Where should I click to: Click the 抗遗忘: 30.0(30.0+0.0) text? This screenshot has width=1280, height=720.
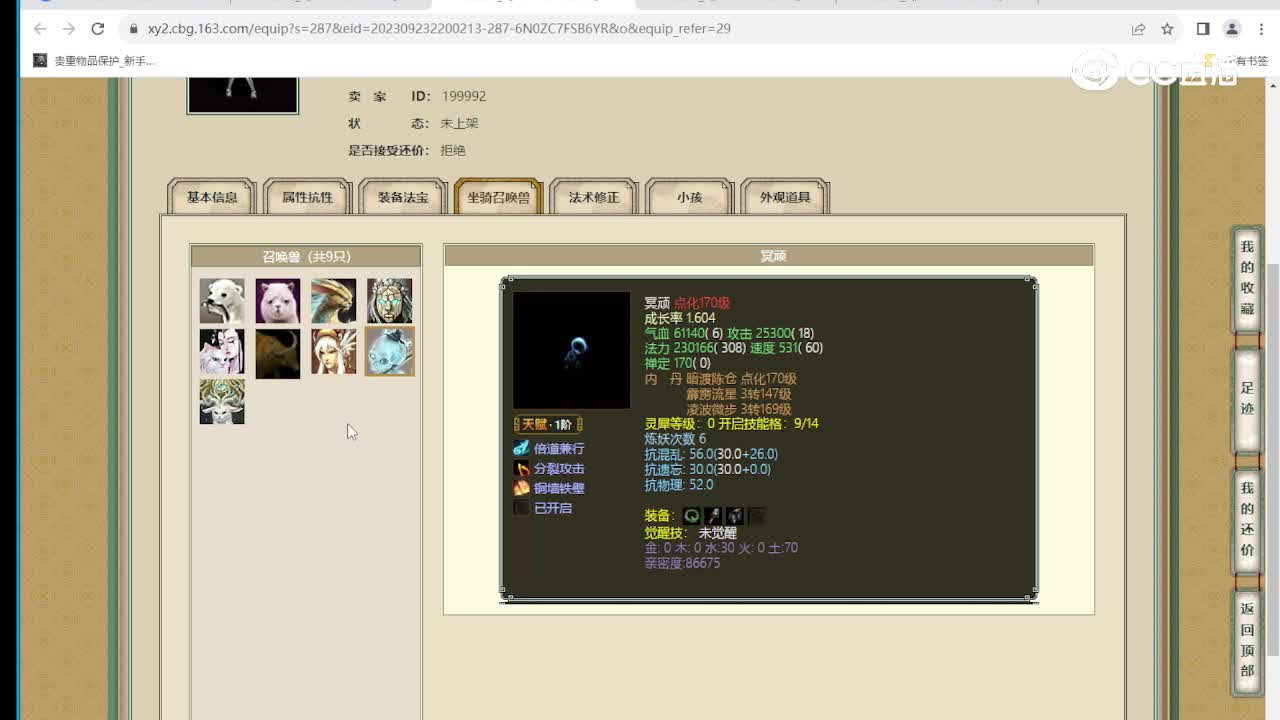point(707,469)
